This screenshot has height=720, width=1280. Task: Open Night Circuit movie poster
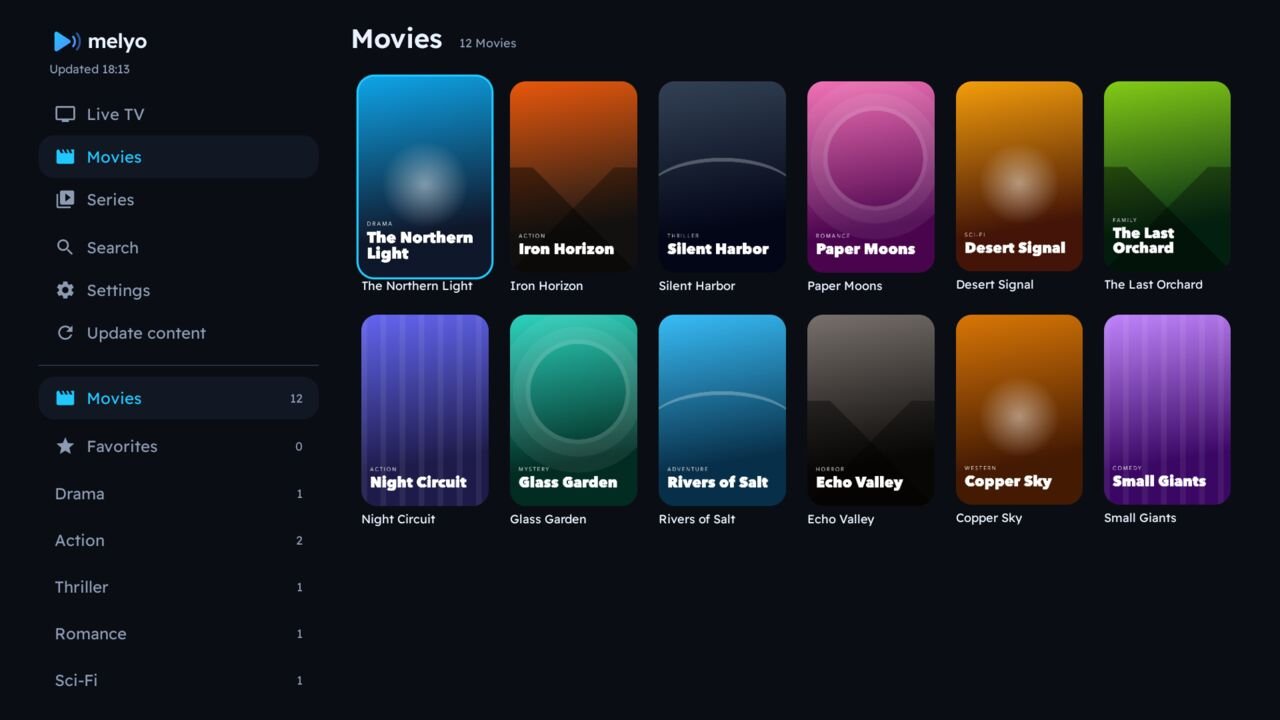(x=425, y=410)
